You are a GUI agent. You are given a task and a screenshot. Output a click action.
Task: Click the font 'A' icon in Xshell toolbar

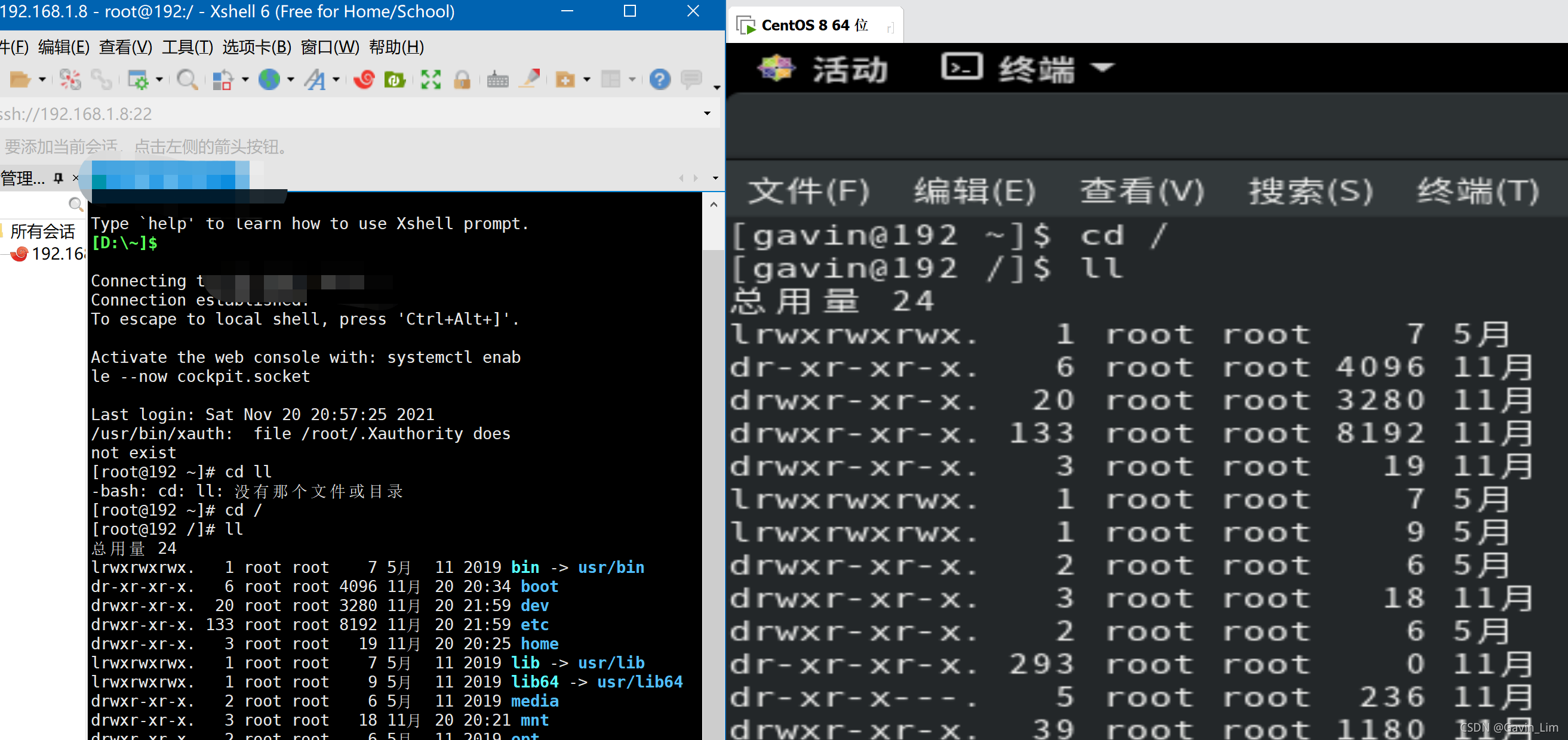click(315, 80)
